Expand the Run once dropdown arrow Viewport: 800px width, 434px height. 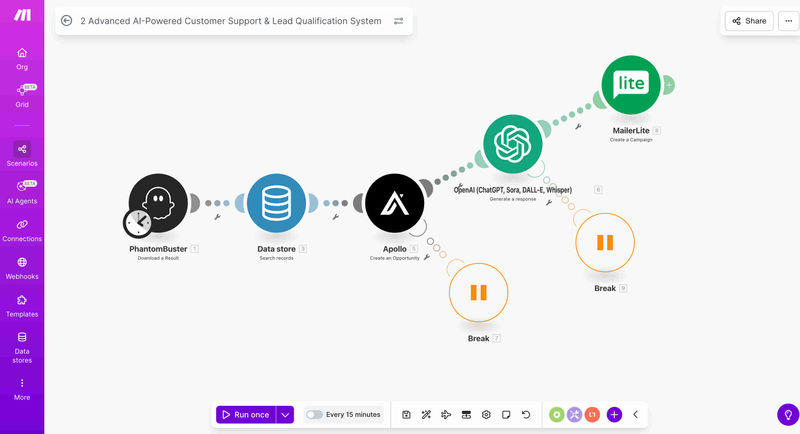pos(285,415)
